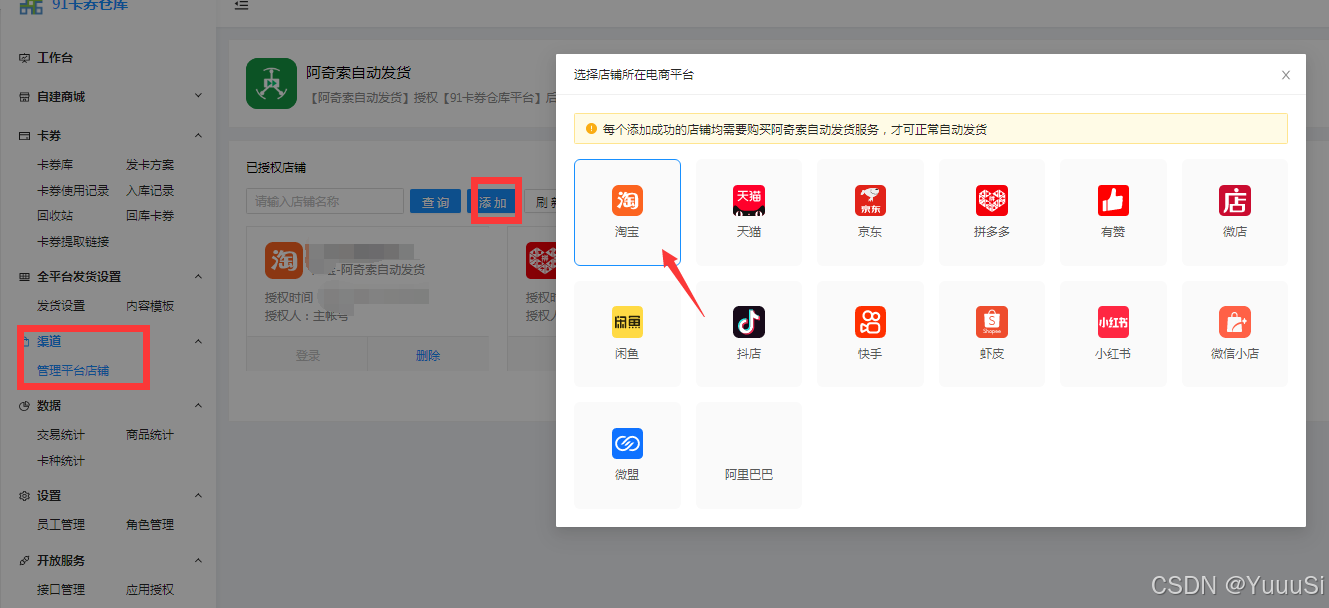The width and height of the screenshot is (1329, 608).
Task: Choose the Xiaohongshu (小红书) icon
Action: pos(1113,322)
